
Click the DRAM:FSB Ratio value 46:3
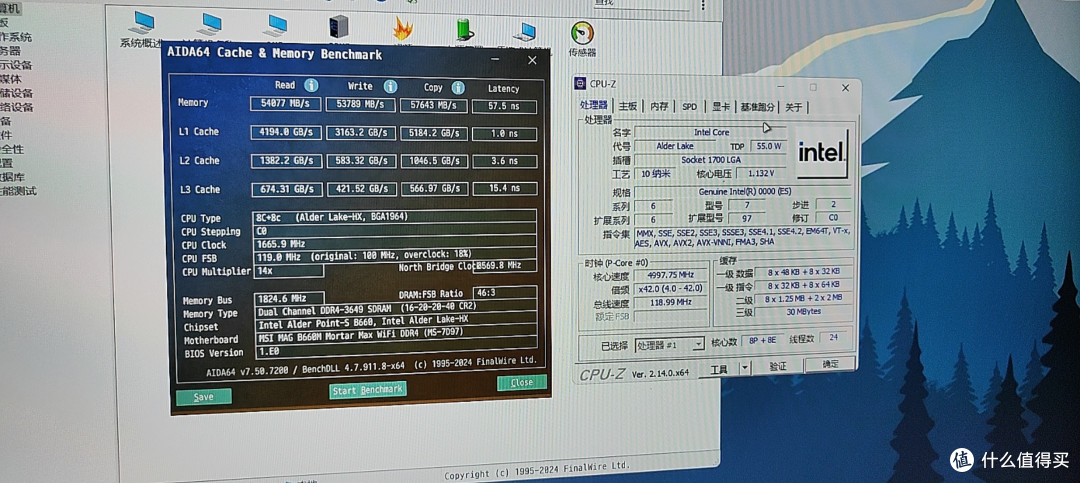click(504, 293)
